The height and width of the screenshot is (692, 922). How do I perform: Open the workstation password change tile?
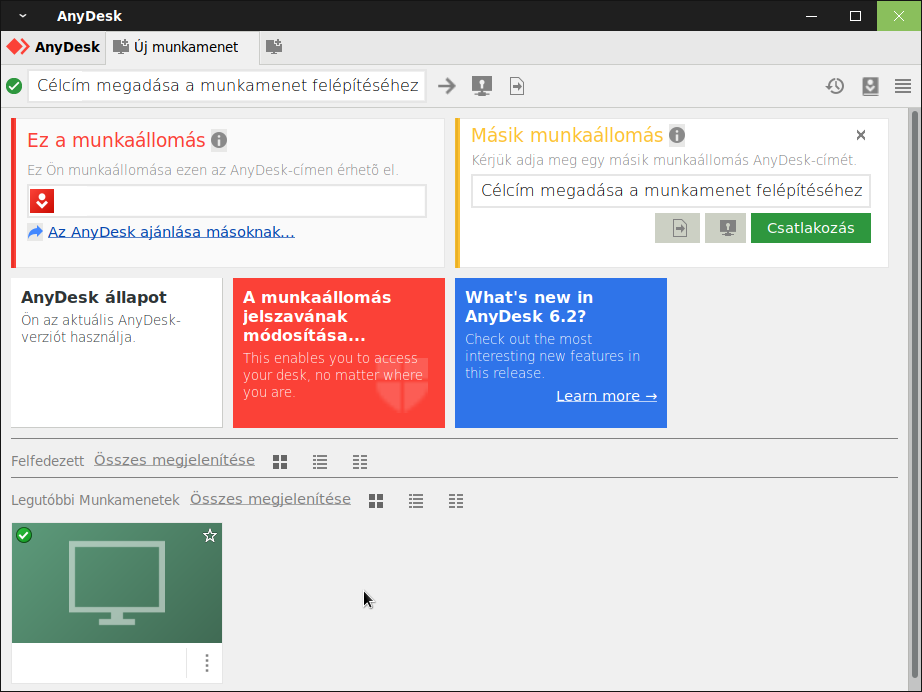(339, 353)
